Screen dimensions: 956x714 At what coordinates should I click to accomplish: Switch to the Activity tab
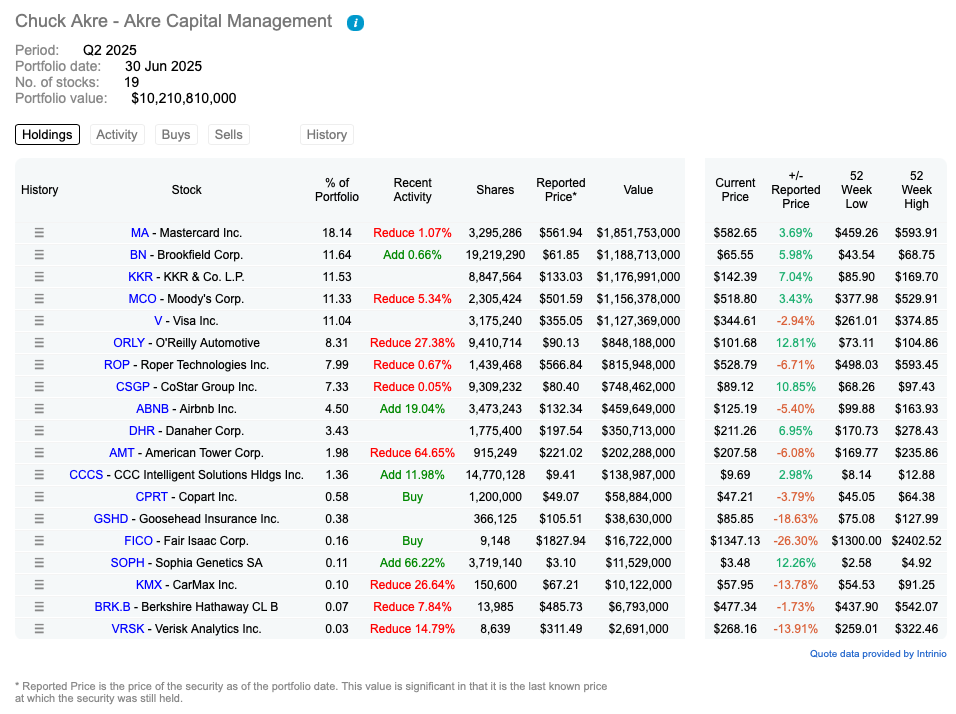(x=116, y=135)
